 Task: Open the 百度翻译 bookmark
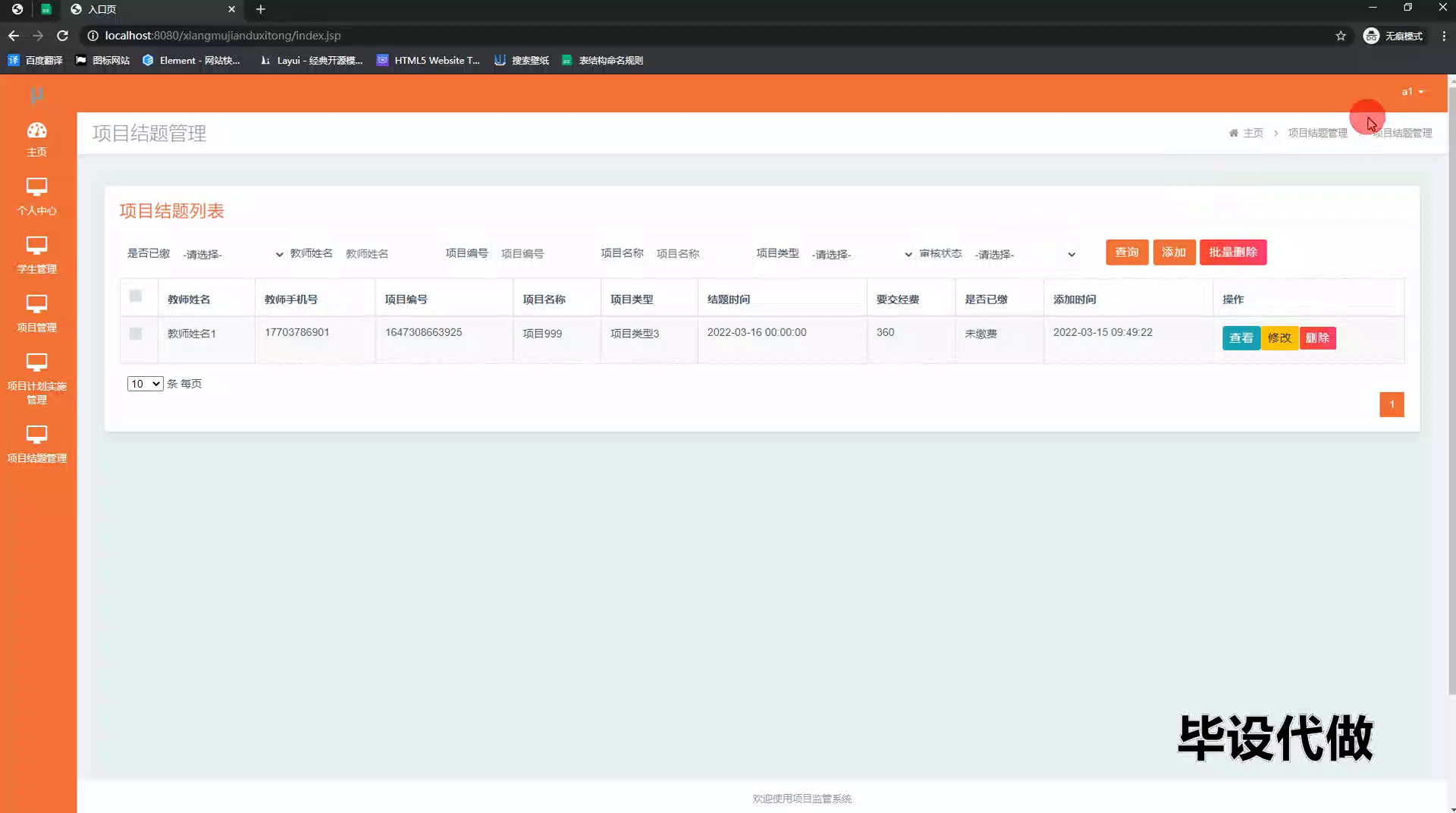[36, 60]
